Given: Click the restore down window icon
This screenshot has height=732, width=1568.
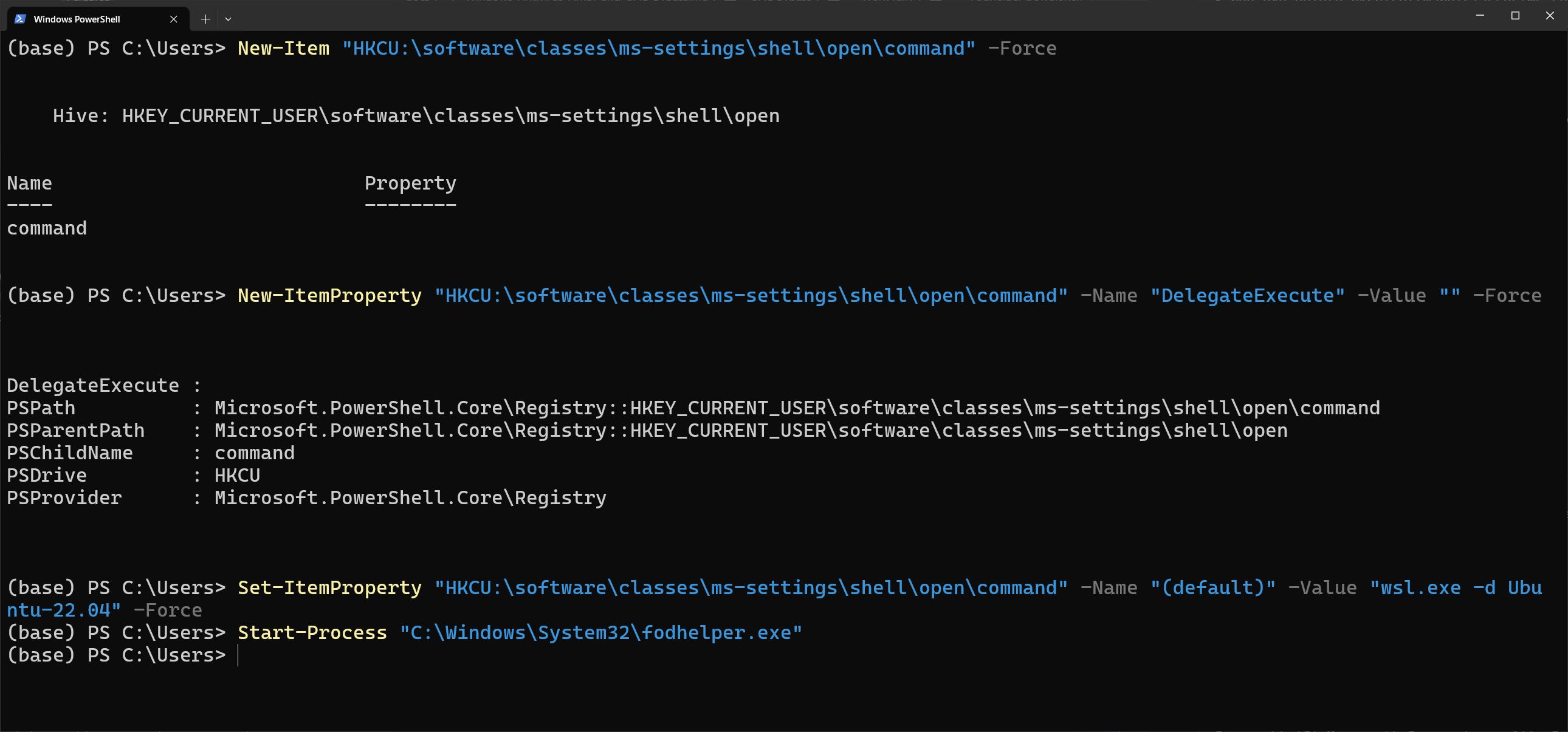Looking at the screenshot, I should 1515,17.
